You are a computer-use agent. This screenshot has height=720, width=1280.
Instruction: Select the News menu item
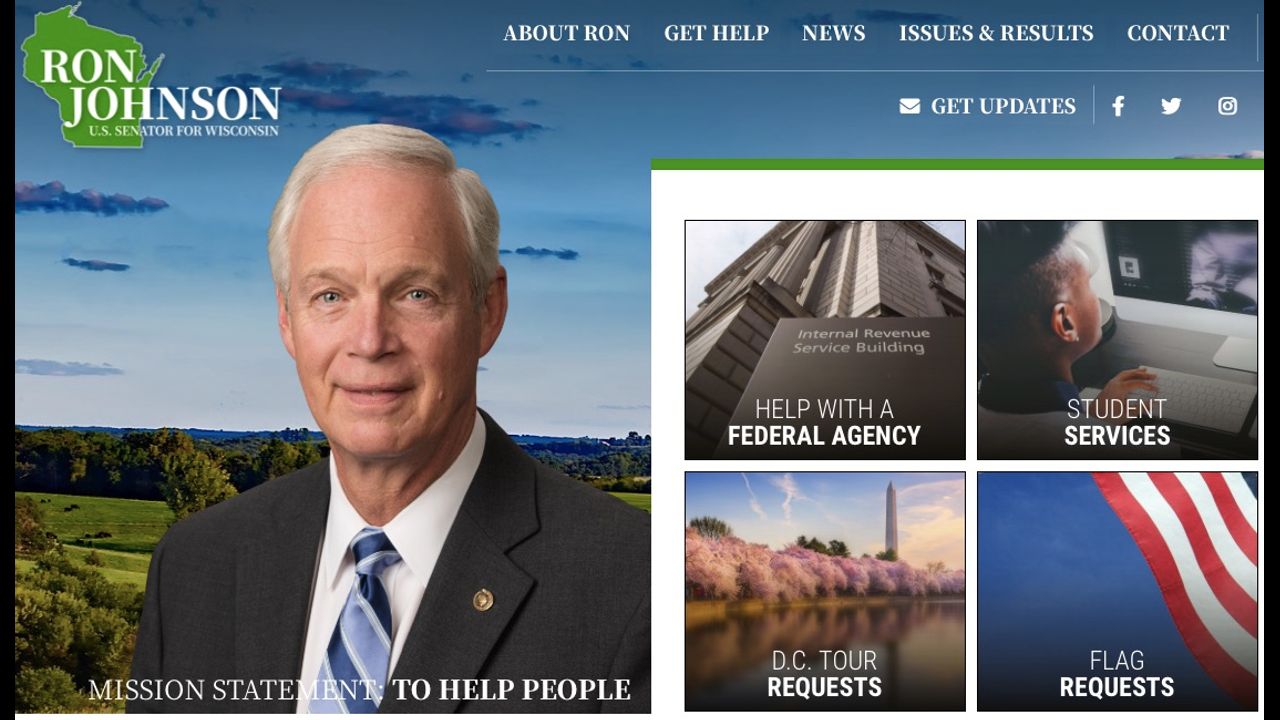833,33
